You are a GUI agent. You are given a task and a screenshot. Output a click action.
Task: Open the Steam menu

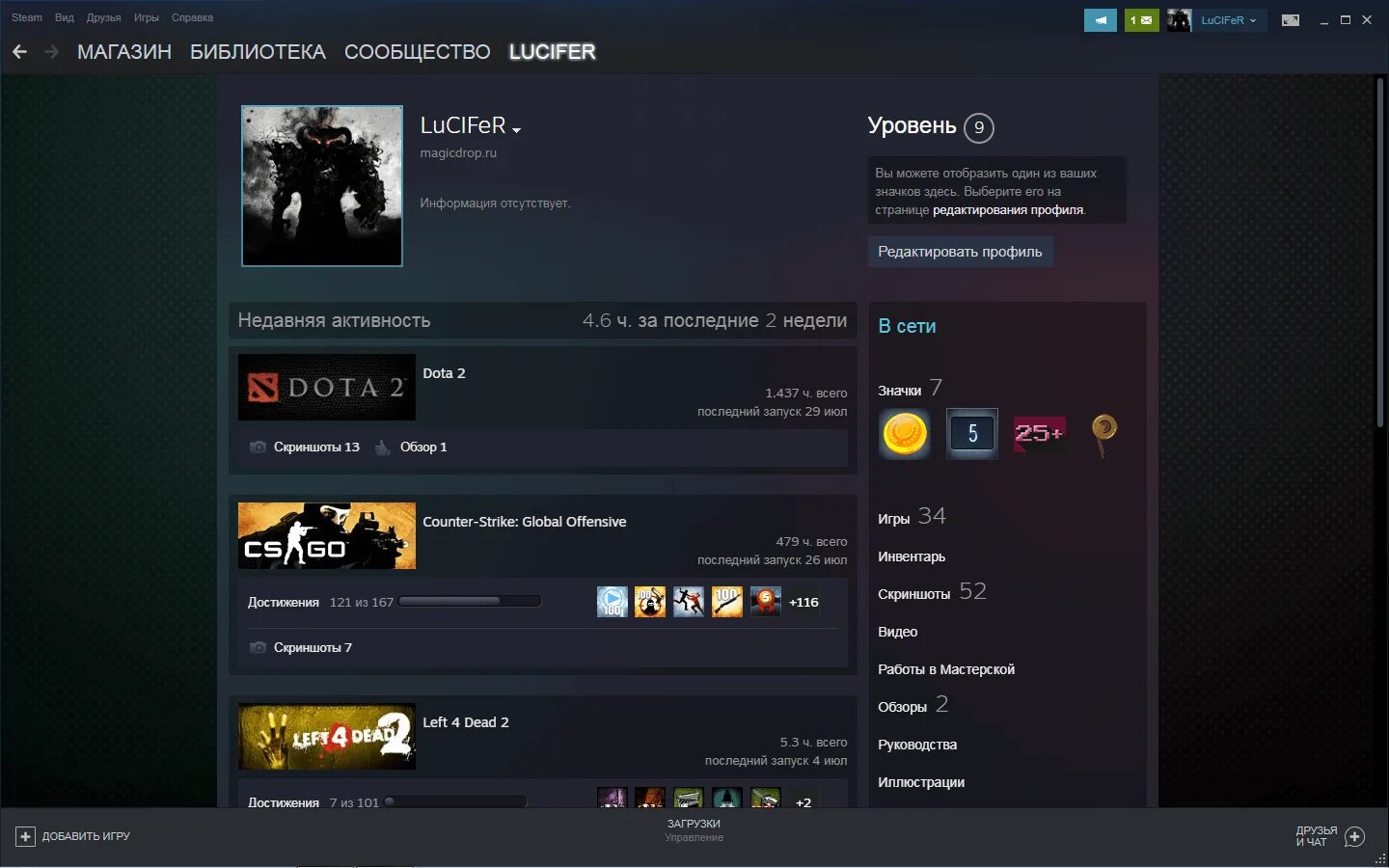pos(27,17)
